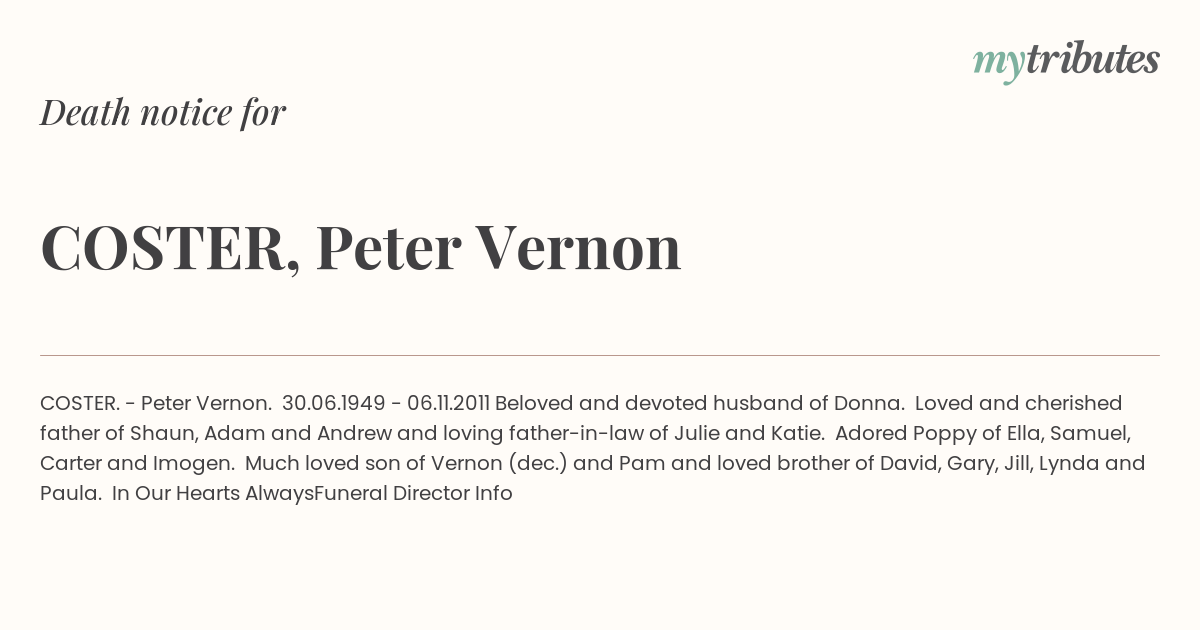This screenshot has height=630, width=1200.
Task: Click the word "Vernon" in the large title
Action: pos(578,248)
